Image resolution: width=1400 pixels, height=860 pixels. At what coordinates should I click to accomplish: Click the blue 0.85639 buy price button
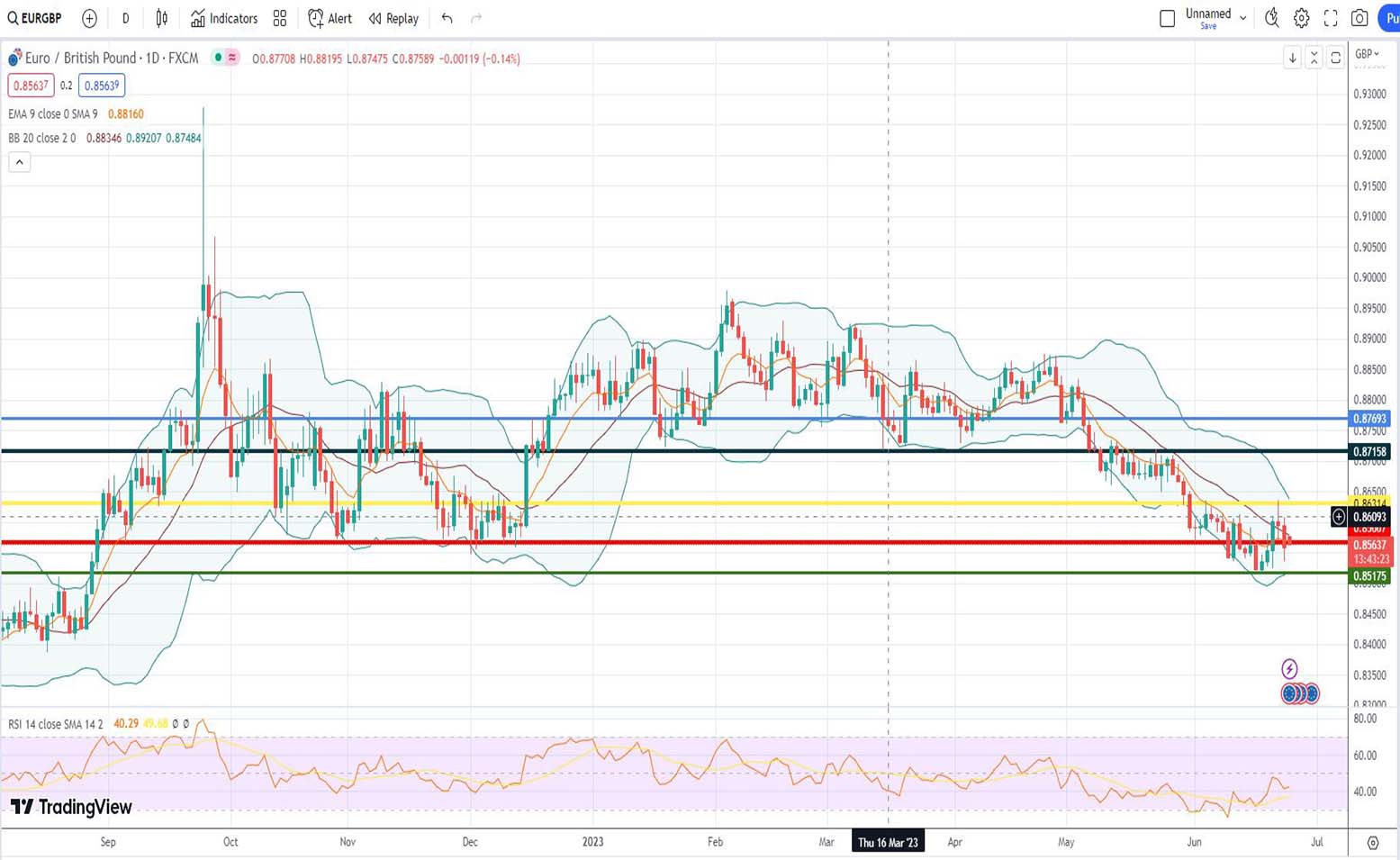pyautogui.click(x=102, y=86)
